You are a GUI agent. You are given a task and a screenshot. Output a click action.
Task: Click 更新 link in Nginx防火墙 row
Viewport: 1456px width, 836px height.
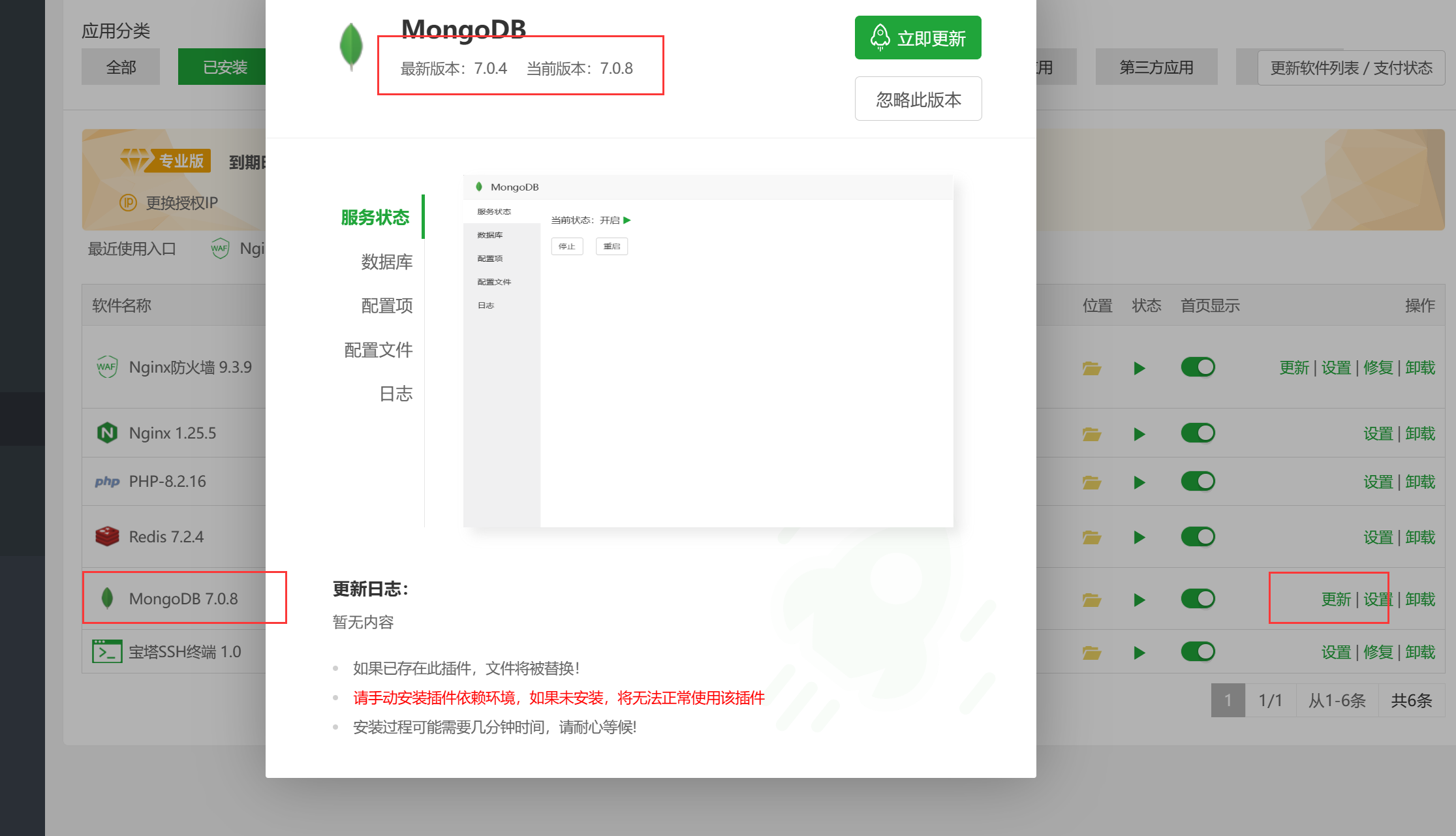click(1294, 368)
